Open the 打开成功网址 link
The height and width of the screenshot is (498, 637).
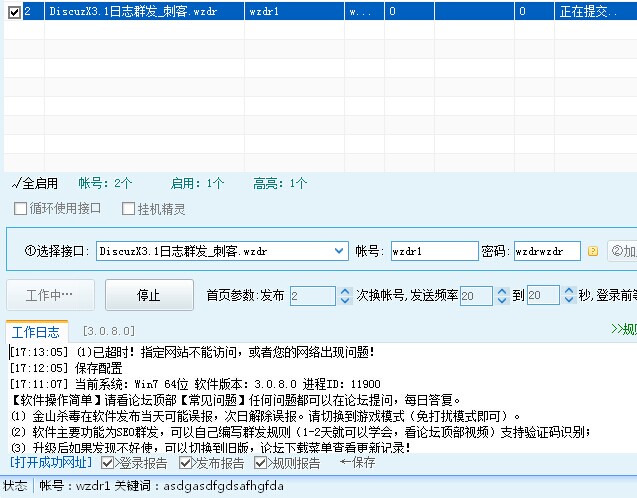click(x=50, y=463)
